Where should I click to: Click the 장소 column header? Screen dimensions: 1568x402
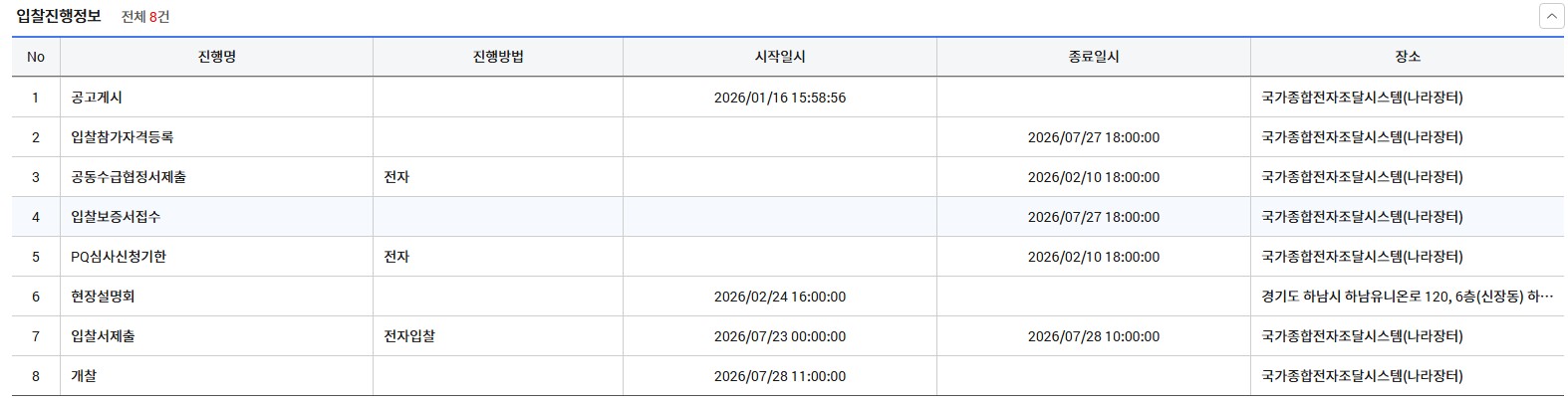[1407, 57]
